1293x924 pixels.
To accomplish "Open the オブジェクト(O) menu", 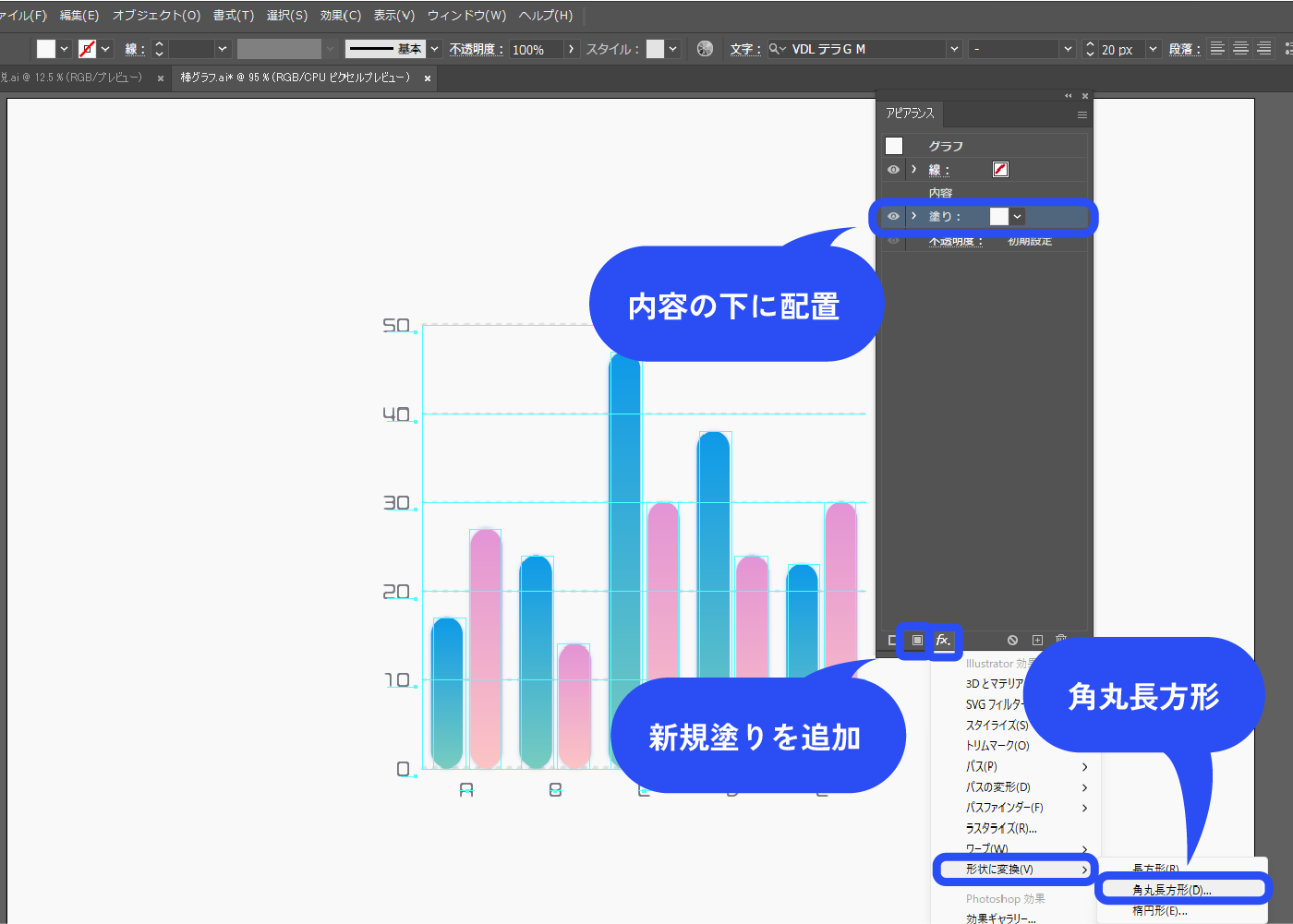I will coord(156,16).
